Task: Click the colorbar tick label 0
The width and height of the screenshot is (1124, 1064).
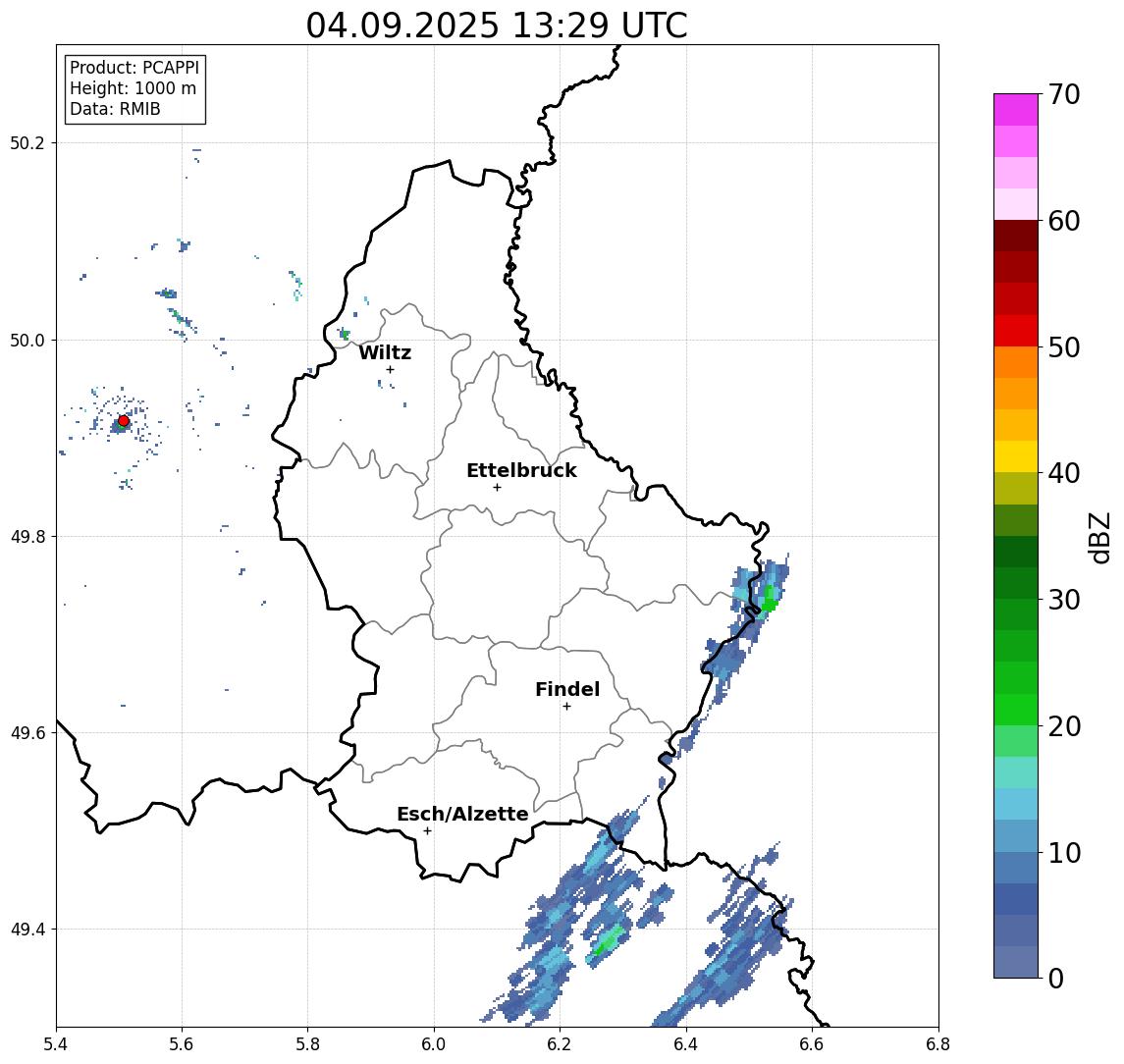Action: pyautogui.click(x=1056, y=978)
